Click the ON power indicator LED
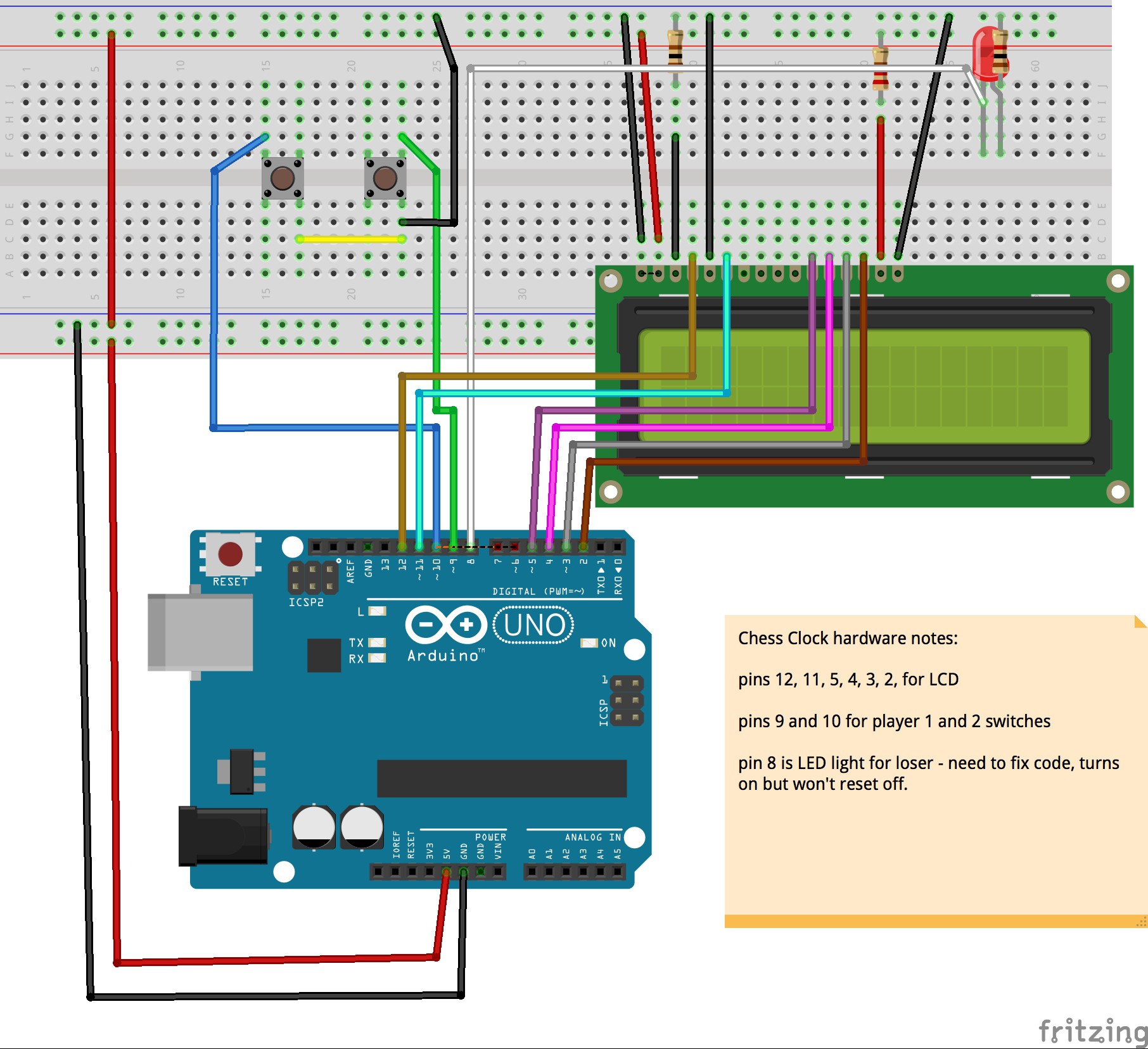The width and height of the screenshot is (1148, 1049). coord(590,643)
